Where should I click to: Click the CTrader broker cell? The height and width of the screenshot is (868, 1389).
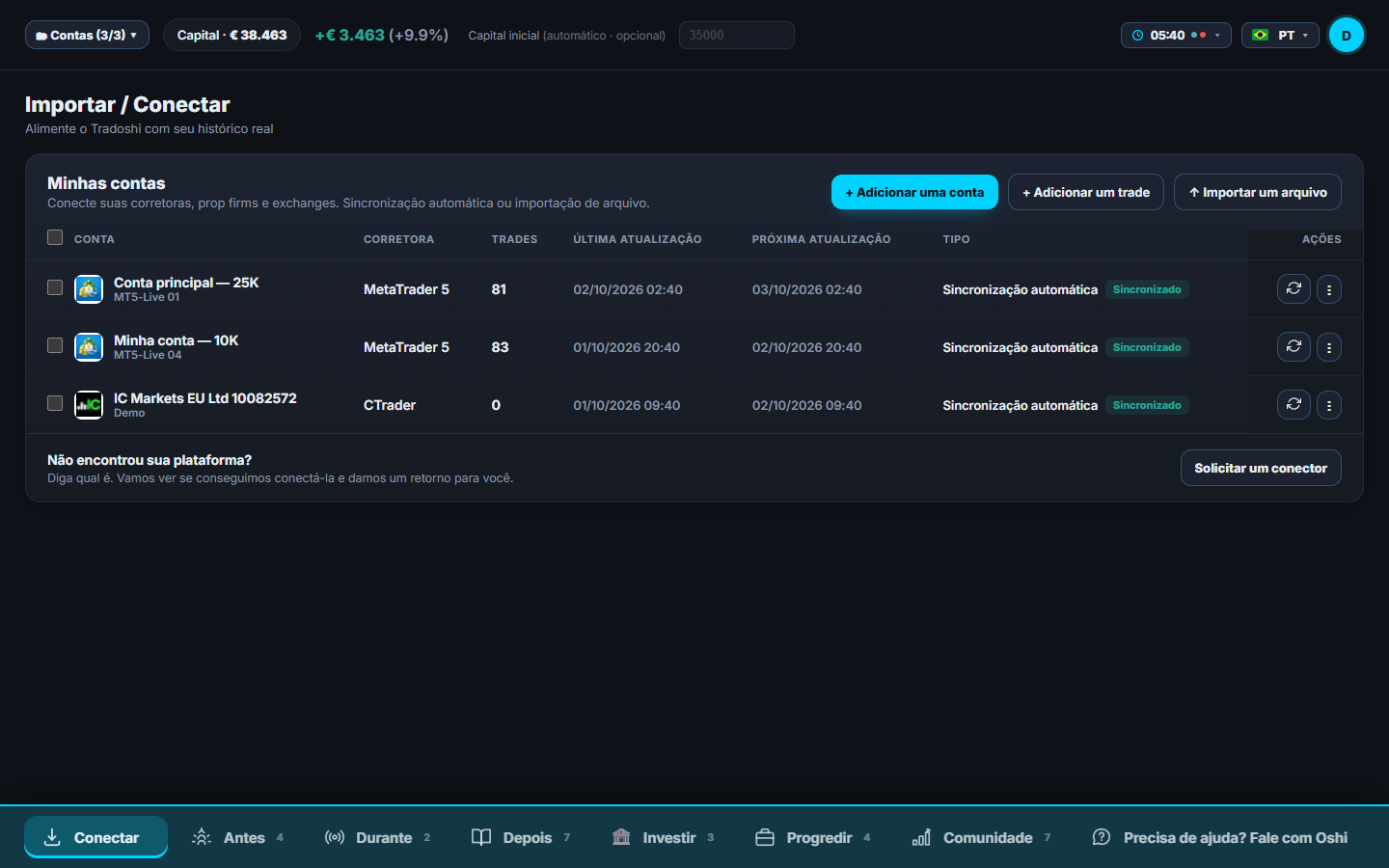pos(390,405)
